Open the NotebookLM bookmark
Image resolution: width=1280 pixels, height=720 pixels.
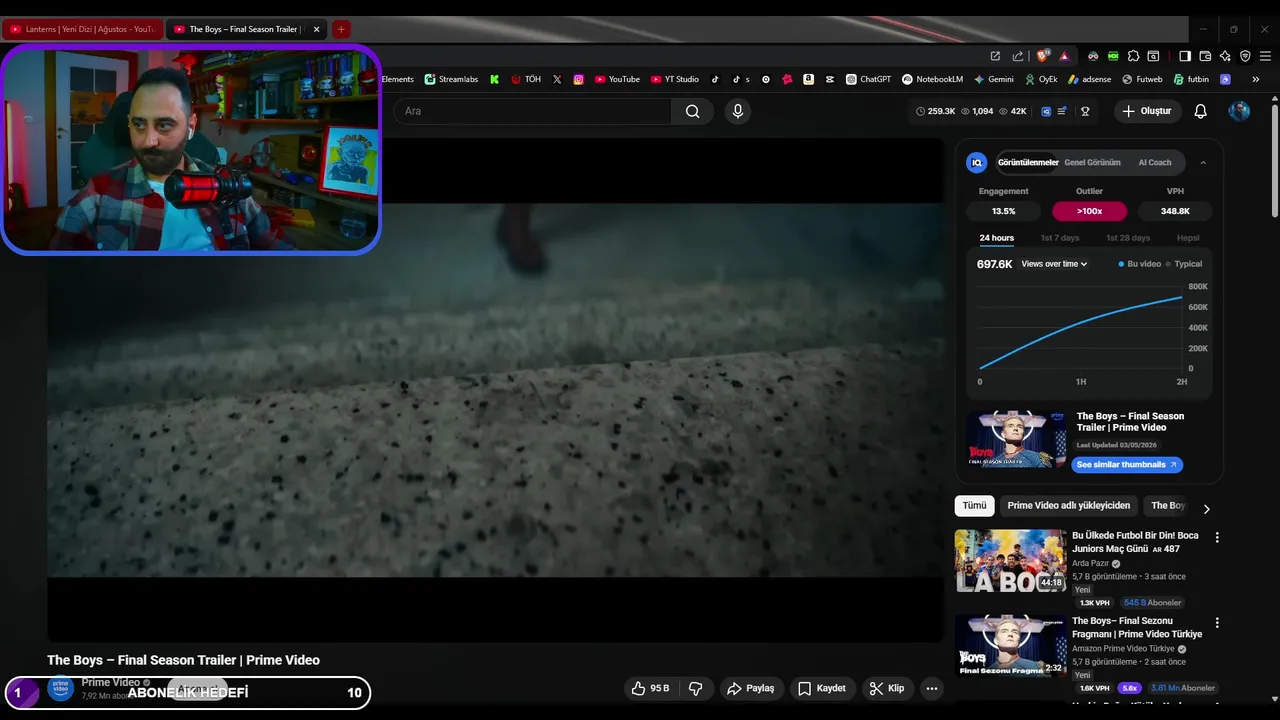click(x=932, y=79)
